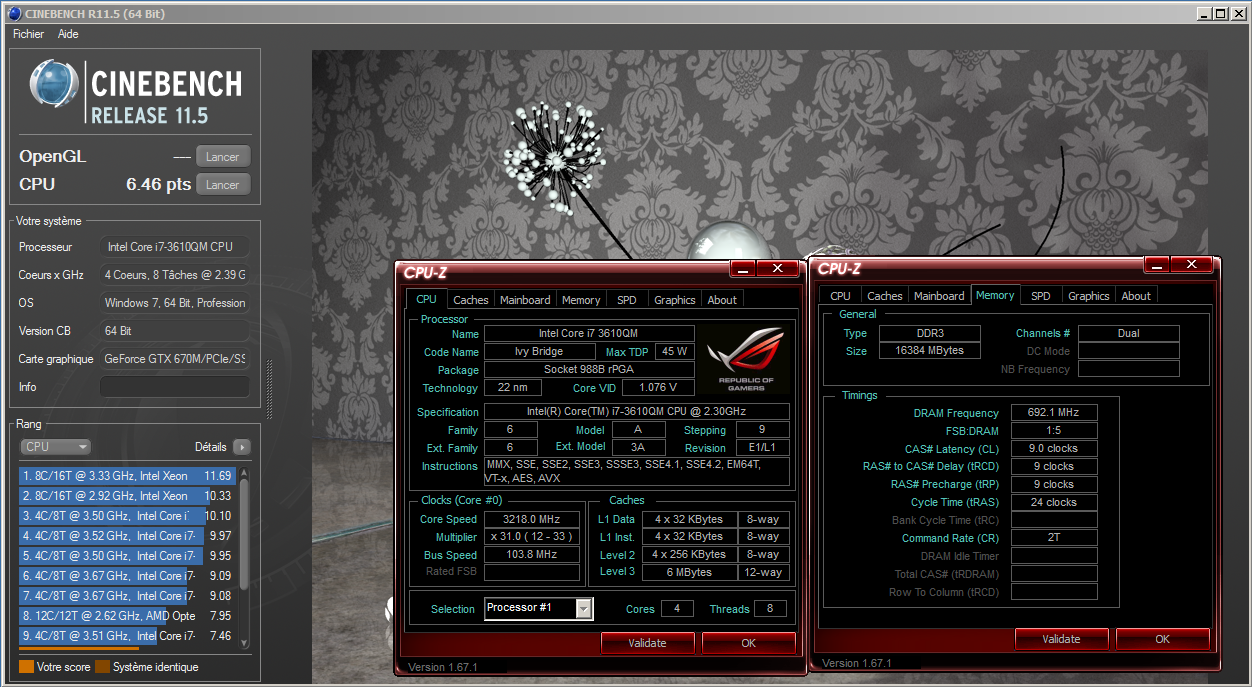Select rank 1 Intel Xeon 11.69 row
The height and width of the screenshot is (687, 1252).
pyautogui.click(x=127, y=476)
